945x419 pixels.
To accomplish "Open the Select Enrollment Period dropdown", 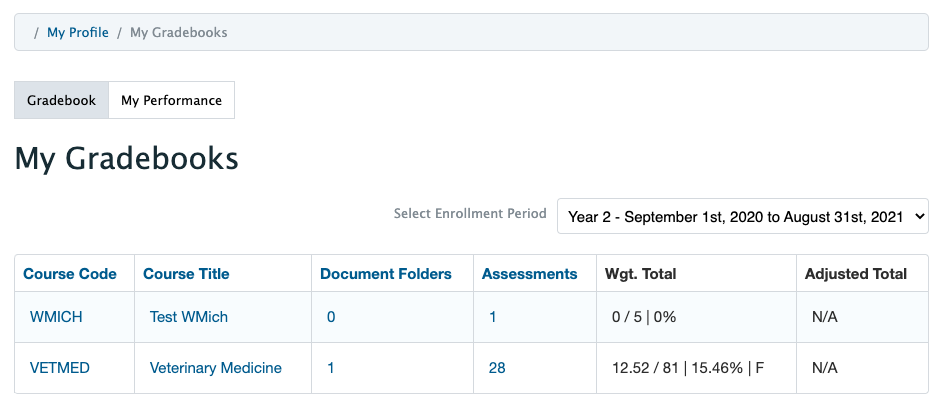I will point(742,216).
